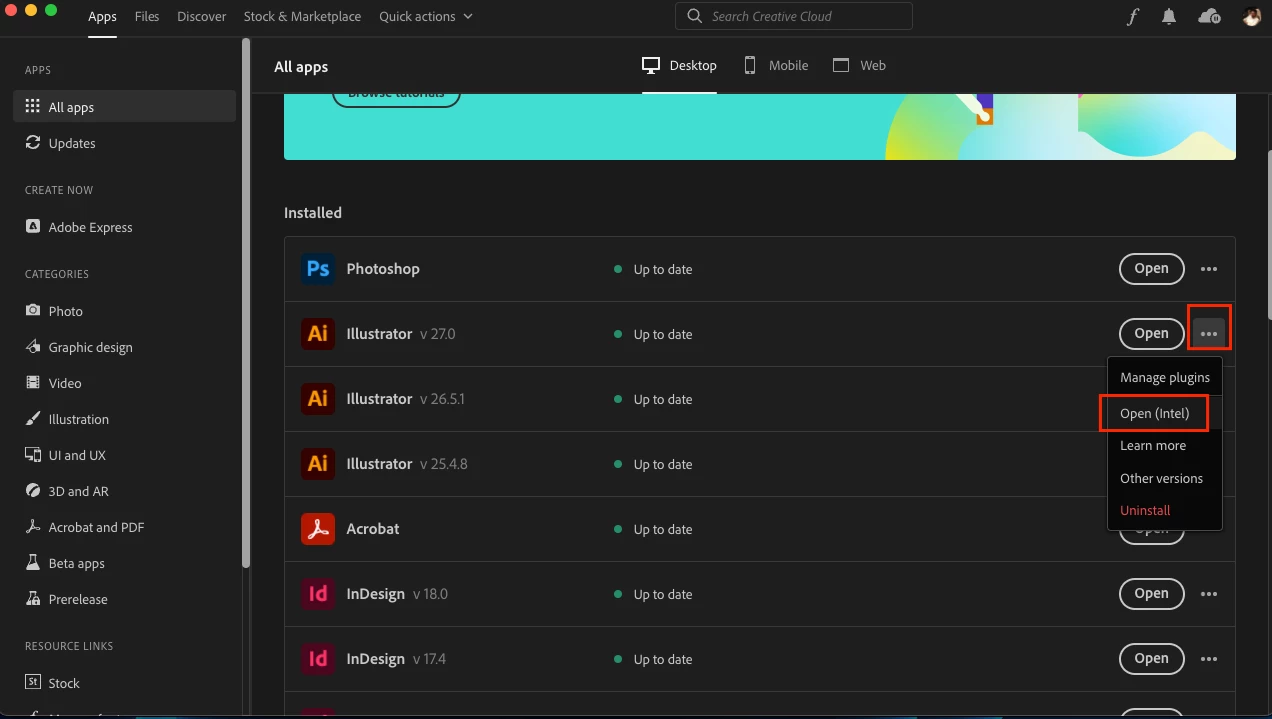The height and width of the screenshot is (719, 1272).
Task: Choose Uninstall from the menu
Action: [x=1145, y=510]
